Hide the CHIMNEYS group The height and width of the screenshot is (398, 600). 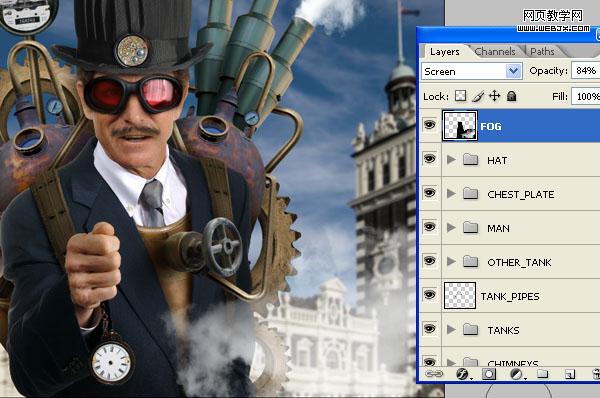point(430,361)
